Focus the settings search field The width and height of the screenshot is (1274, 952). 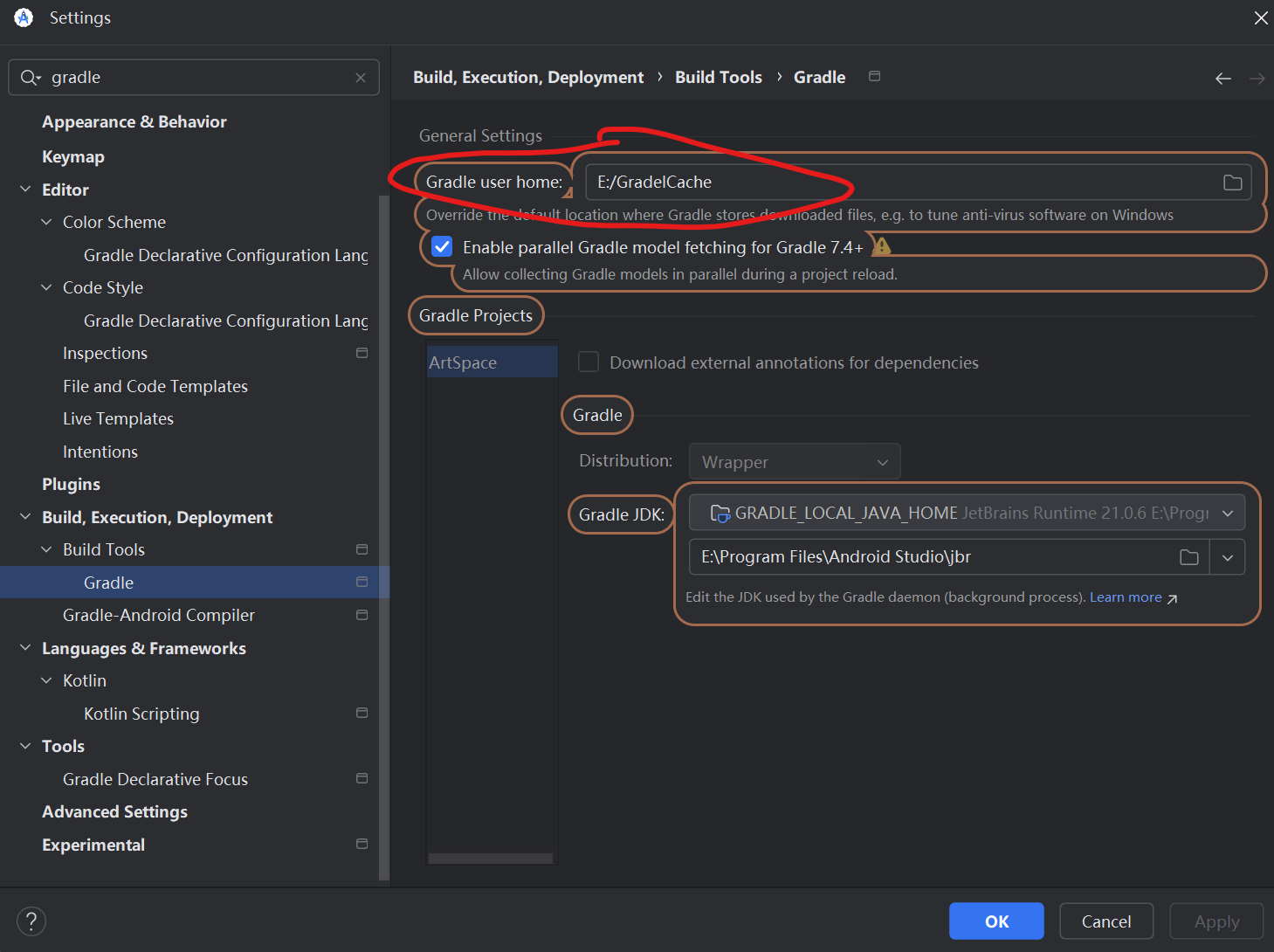(x=194, y=78)
